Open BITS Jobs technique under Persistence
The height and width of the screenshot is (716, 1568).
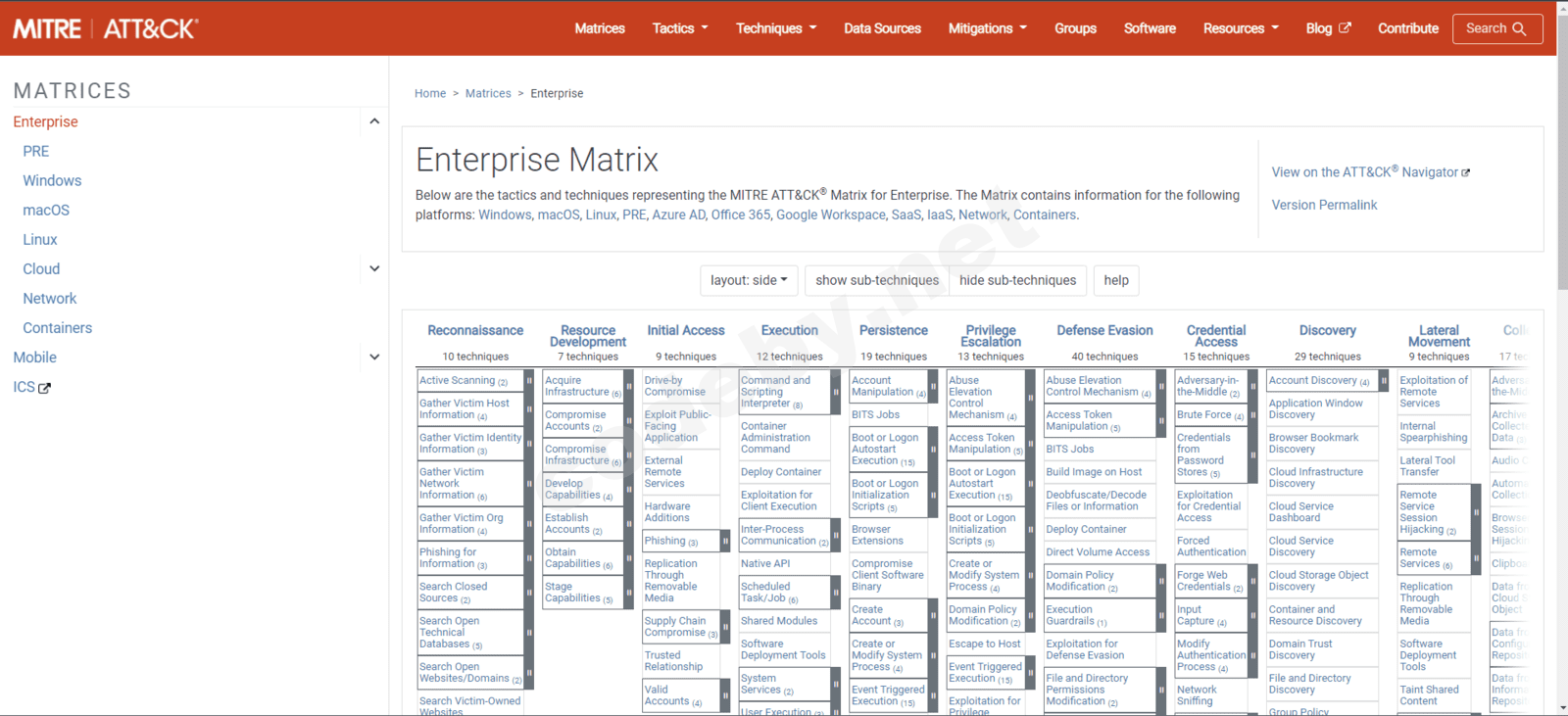click(x=875, y=415)
